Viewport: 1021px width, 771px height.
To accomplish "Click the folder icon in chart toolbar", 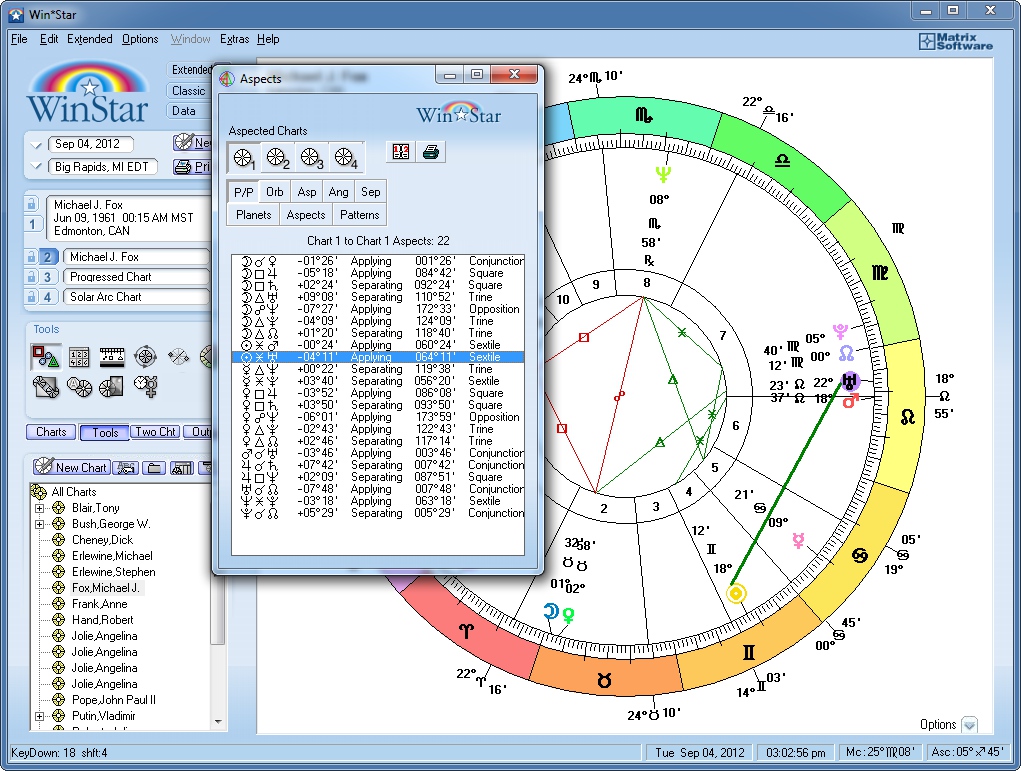I will [x=154, y=468].
